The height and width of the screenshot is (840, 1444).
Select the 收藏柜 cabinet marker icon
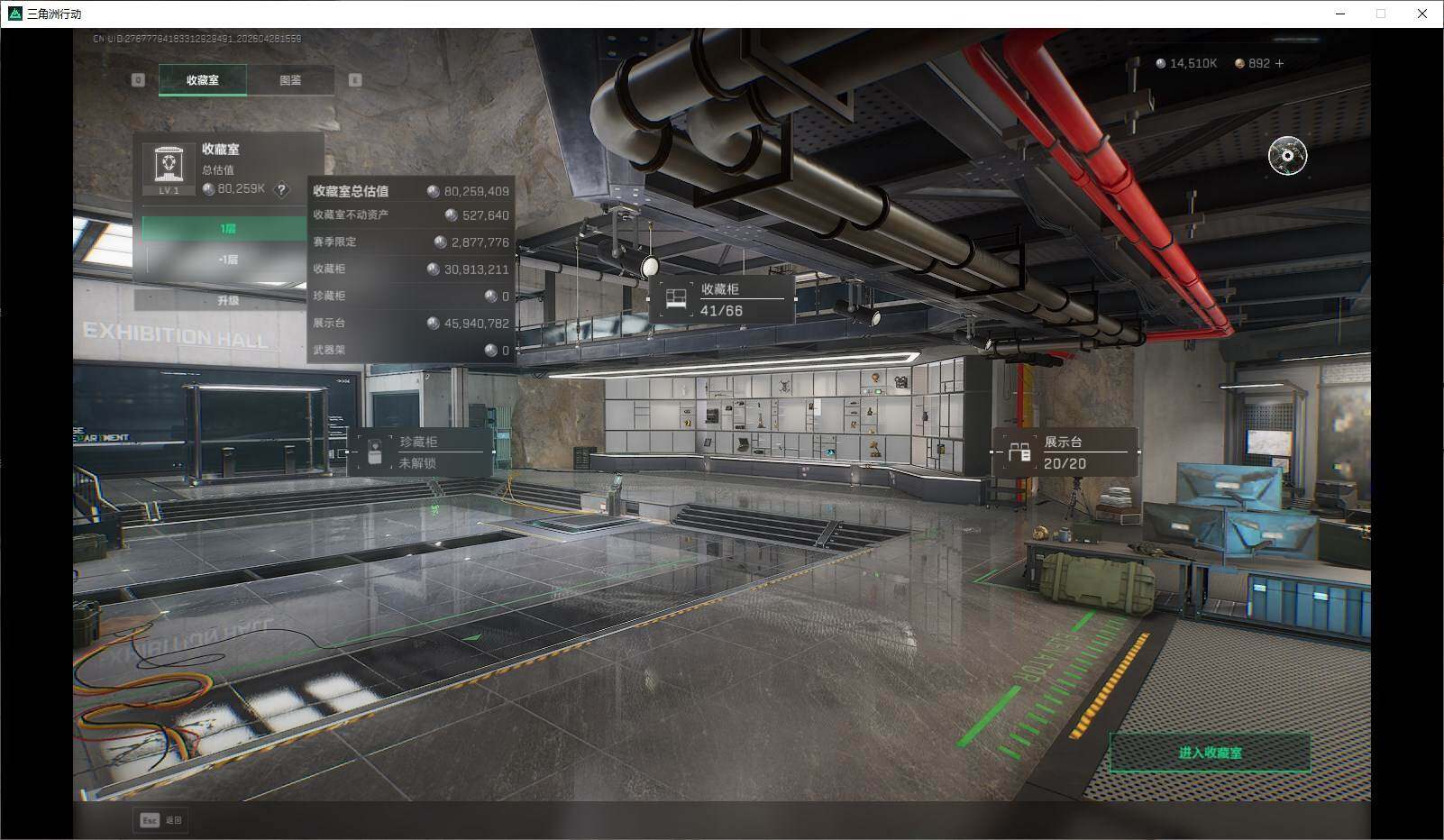pos(676,299)
